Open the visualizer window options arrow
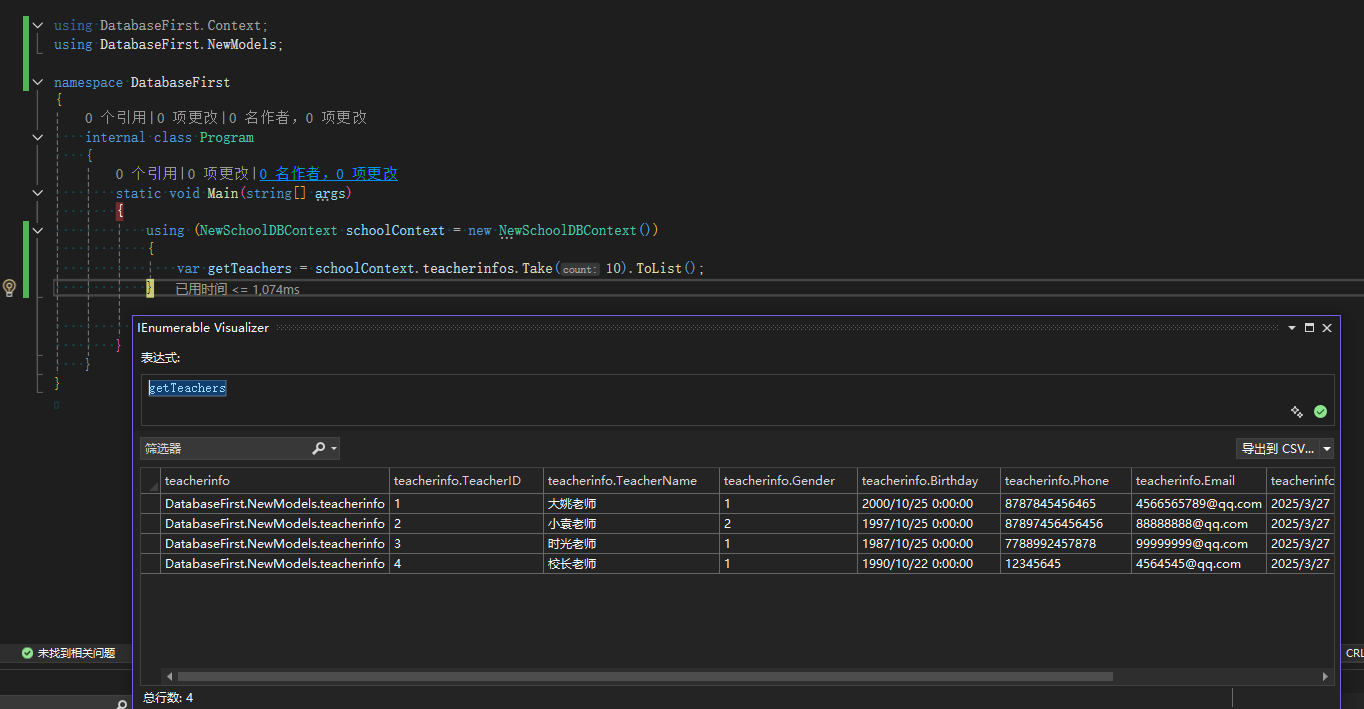Viewport: 1364px width, 709px height. pos(1291,328)
